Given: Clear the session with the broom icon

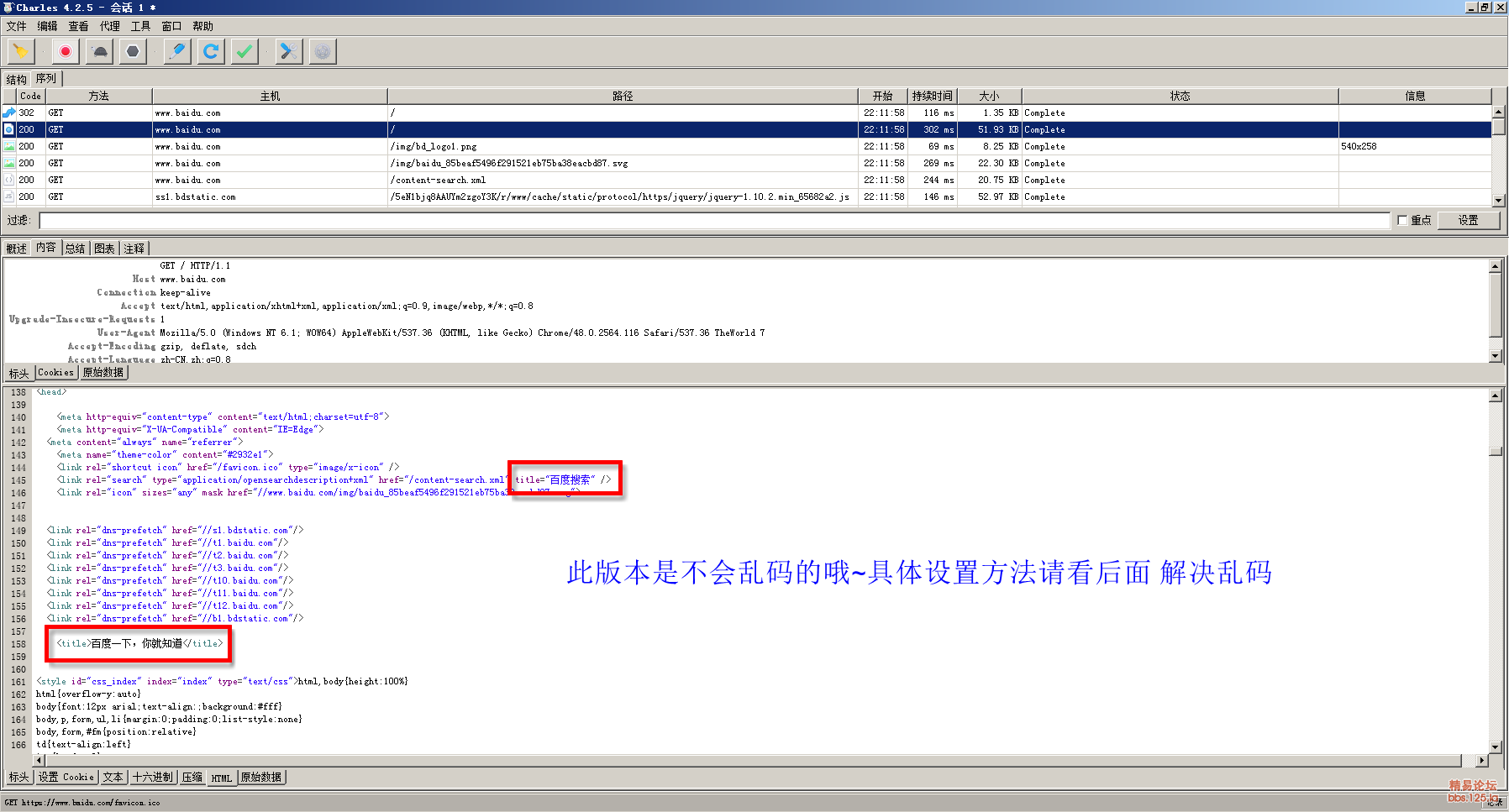Looking at the screenshot, I should [x=20, y=52].
